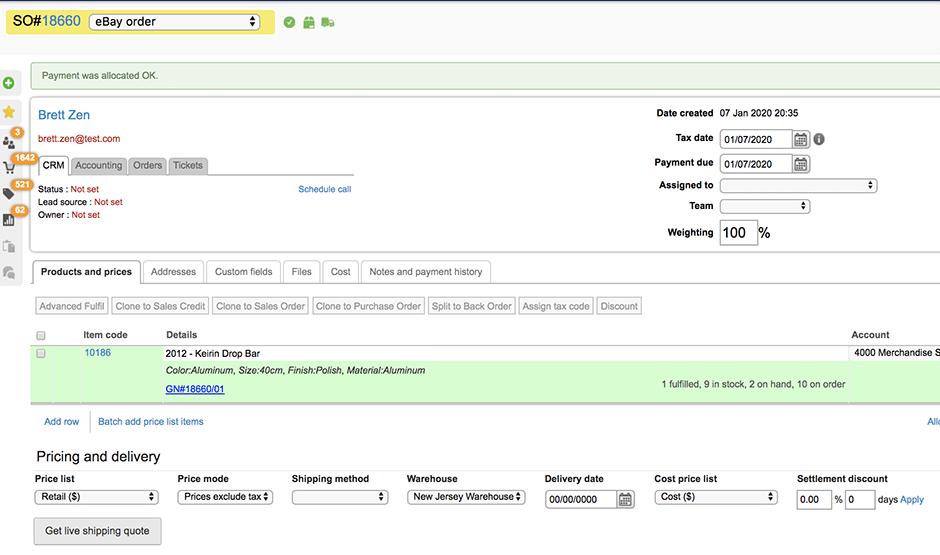
Task: Open the shopping cart sidebar icon
Action: pos(9,168)
